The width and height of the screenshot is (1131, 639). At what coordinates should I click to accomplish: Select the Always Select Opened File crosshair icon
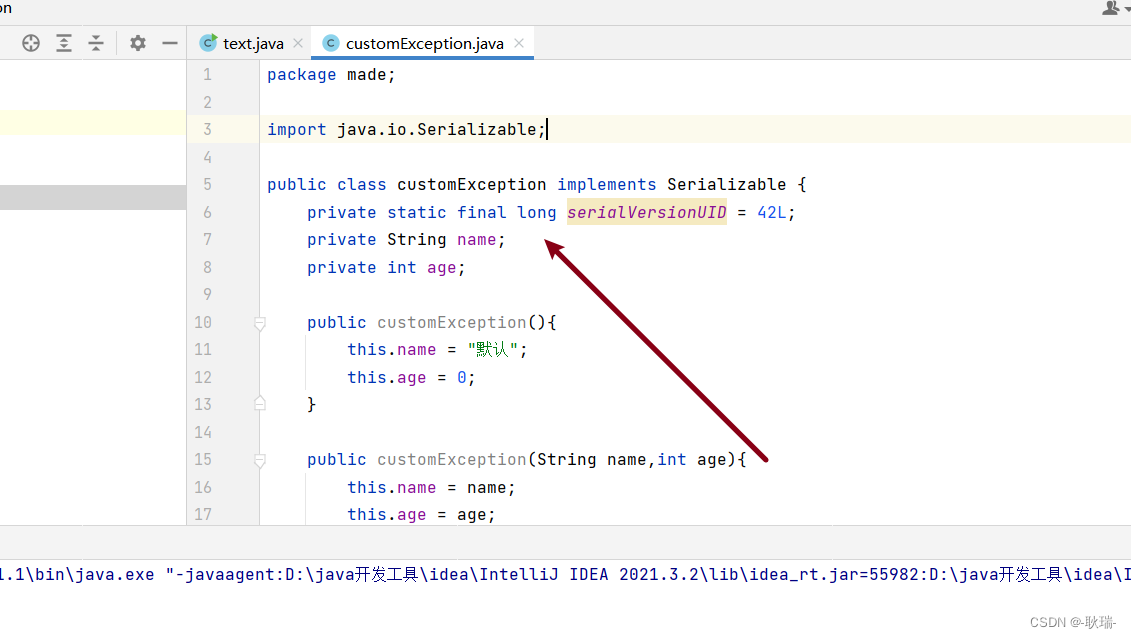[x=30, y=42]
